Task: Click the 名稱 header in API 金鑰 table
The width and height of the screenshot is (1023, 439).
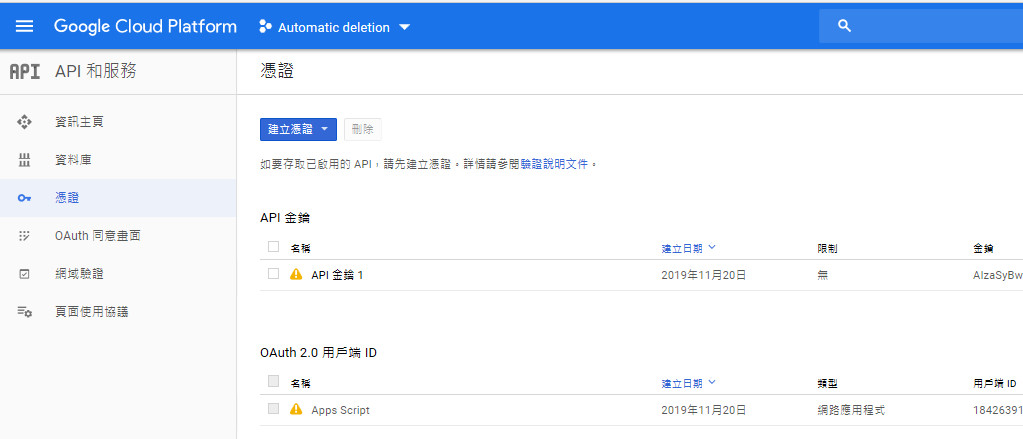Action: [301, 249]
